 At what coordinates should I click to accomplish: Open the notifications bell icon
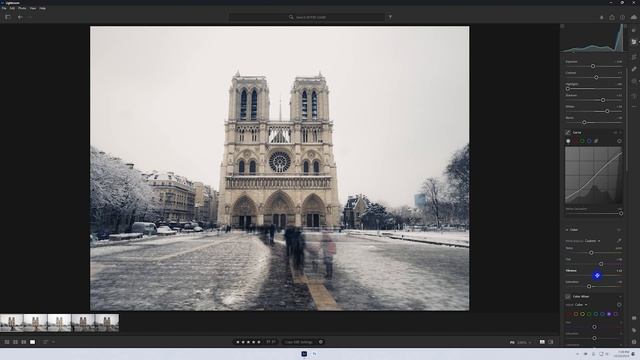click(x=602, y=18)
